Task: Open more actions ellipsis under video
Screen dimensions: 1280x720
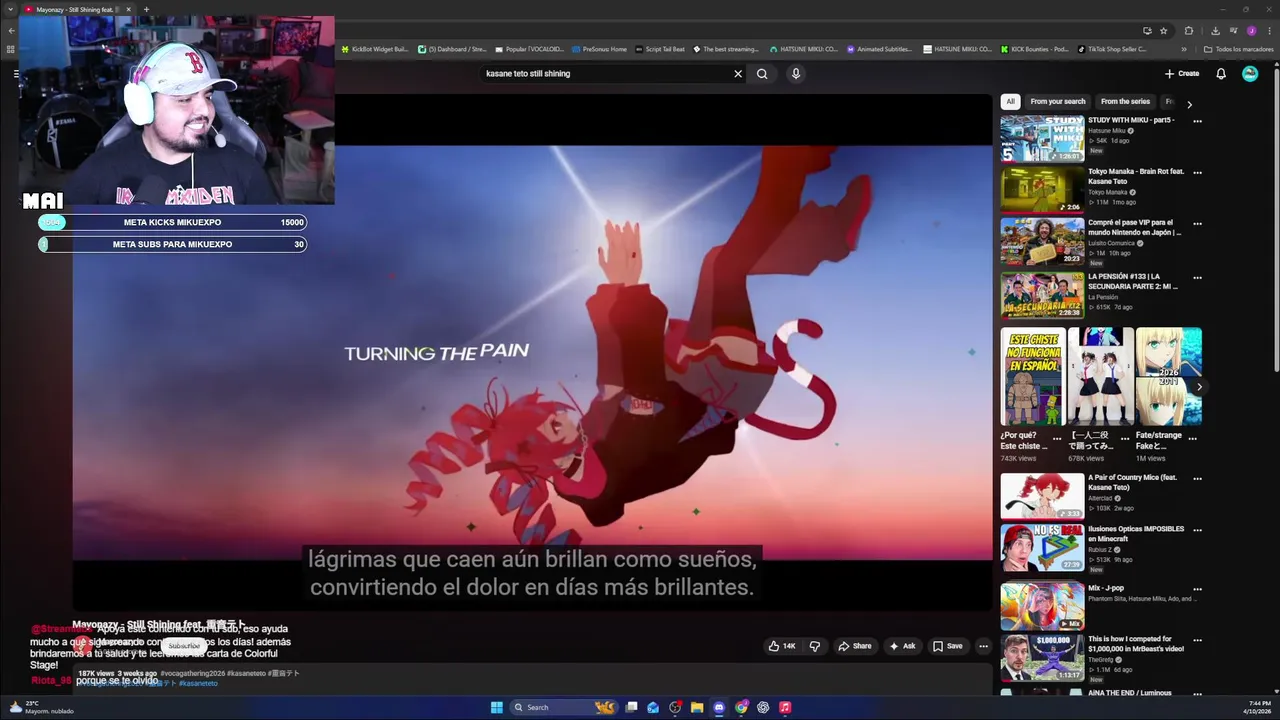Action: (x=983, y=646)
